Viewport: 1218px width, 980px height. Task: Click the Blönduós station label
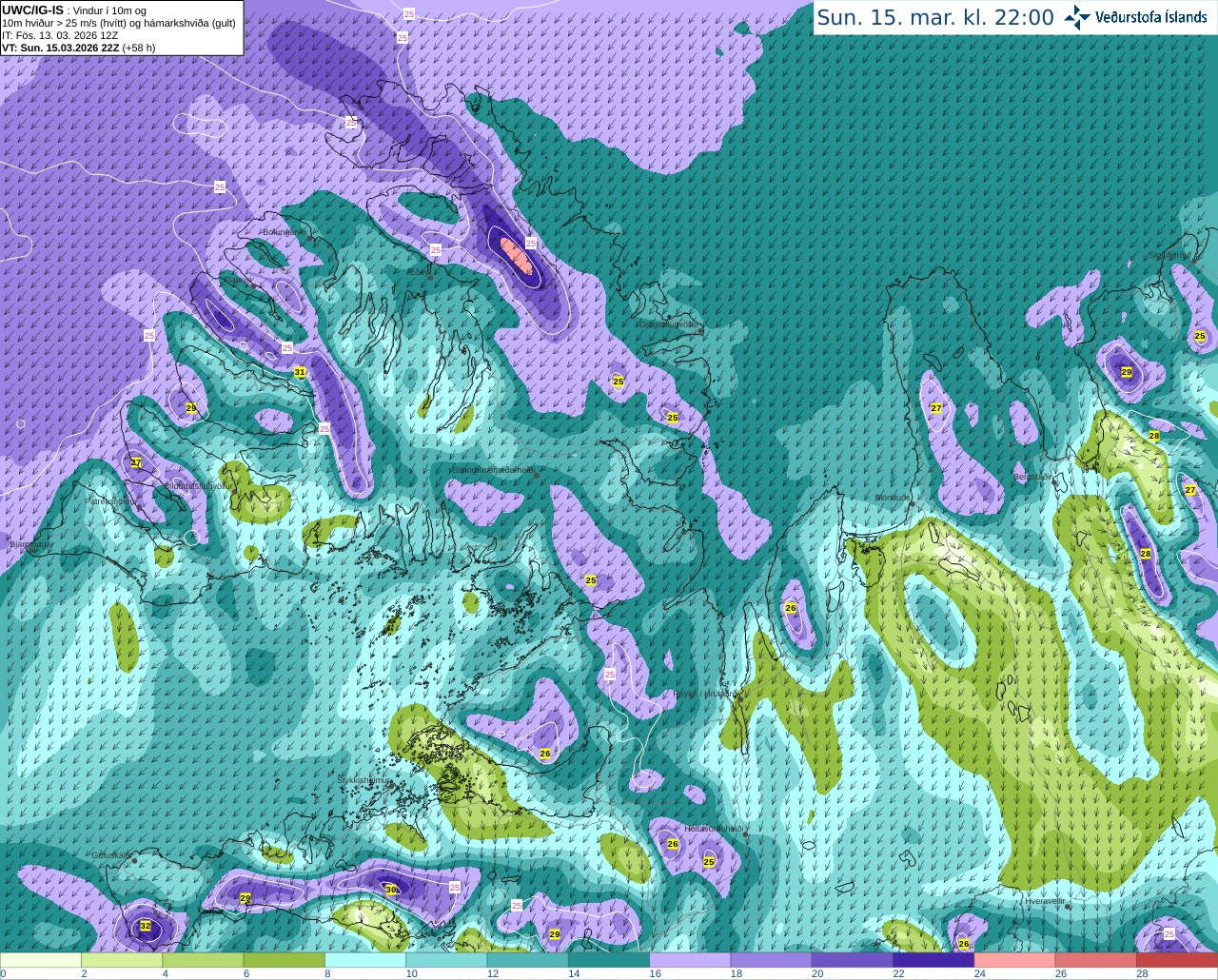pyautogui.click(x=894, y=498)
